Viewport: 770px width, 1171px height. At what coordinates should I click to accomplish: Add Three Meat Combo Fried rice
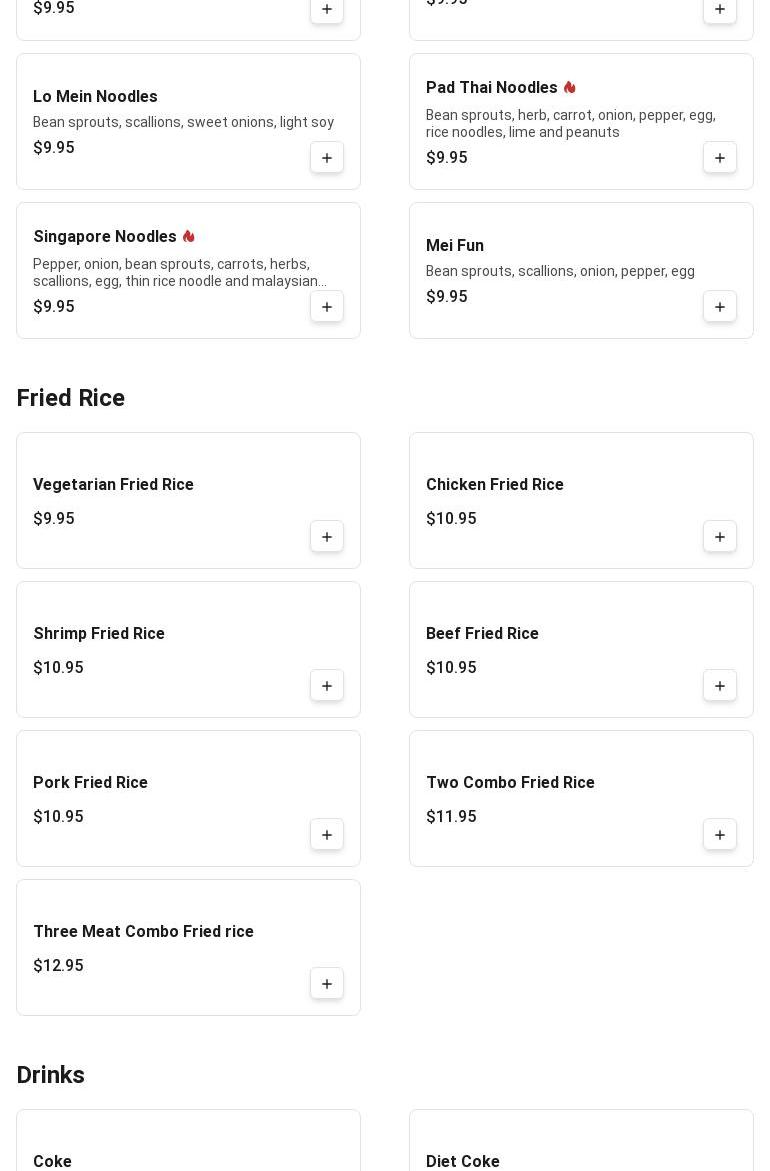(x=327, y=984)
